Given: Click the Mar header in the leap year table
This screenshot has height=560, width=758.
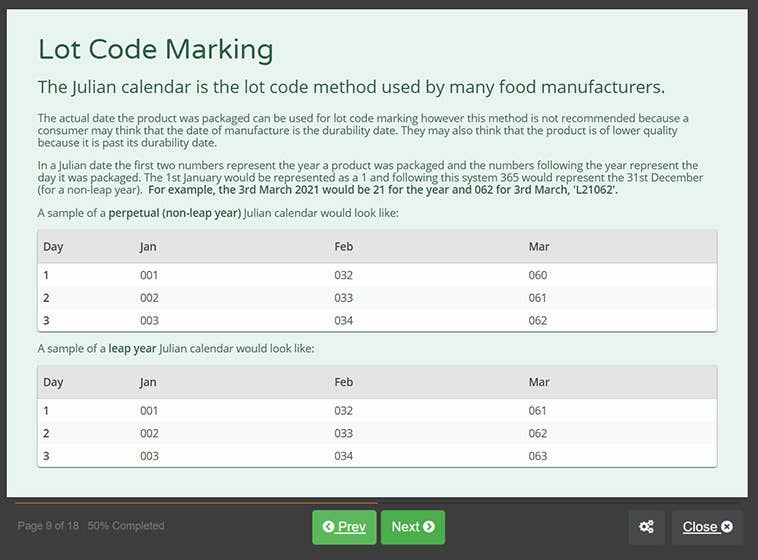Looking at the screenshot, I should 539,382.
